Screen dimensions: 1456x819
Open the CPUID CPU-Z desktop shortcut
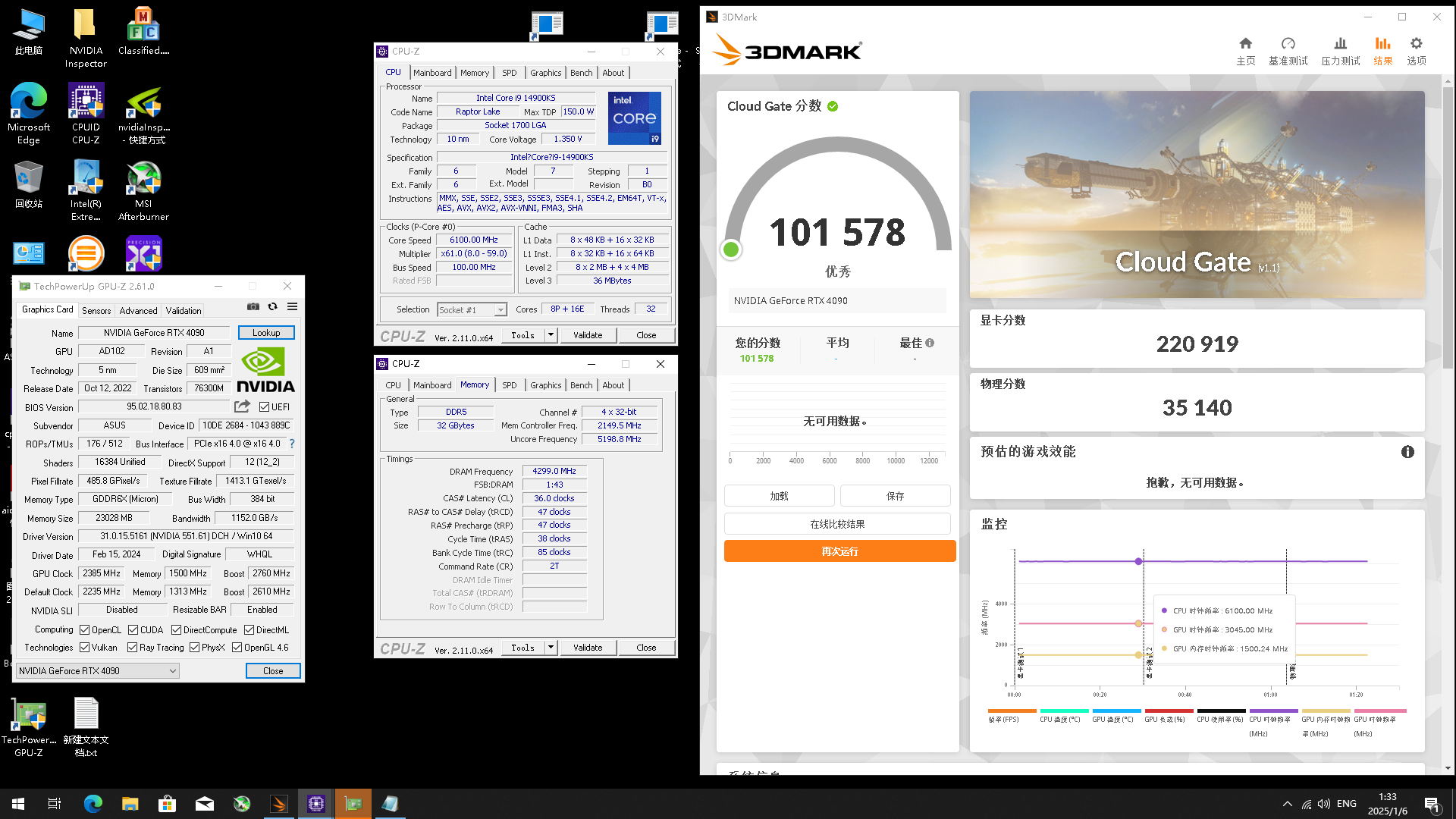[86, 114]
